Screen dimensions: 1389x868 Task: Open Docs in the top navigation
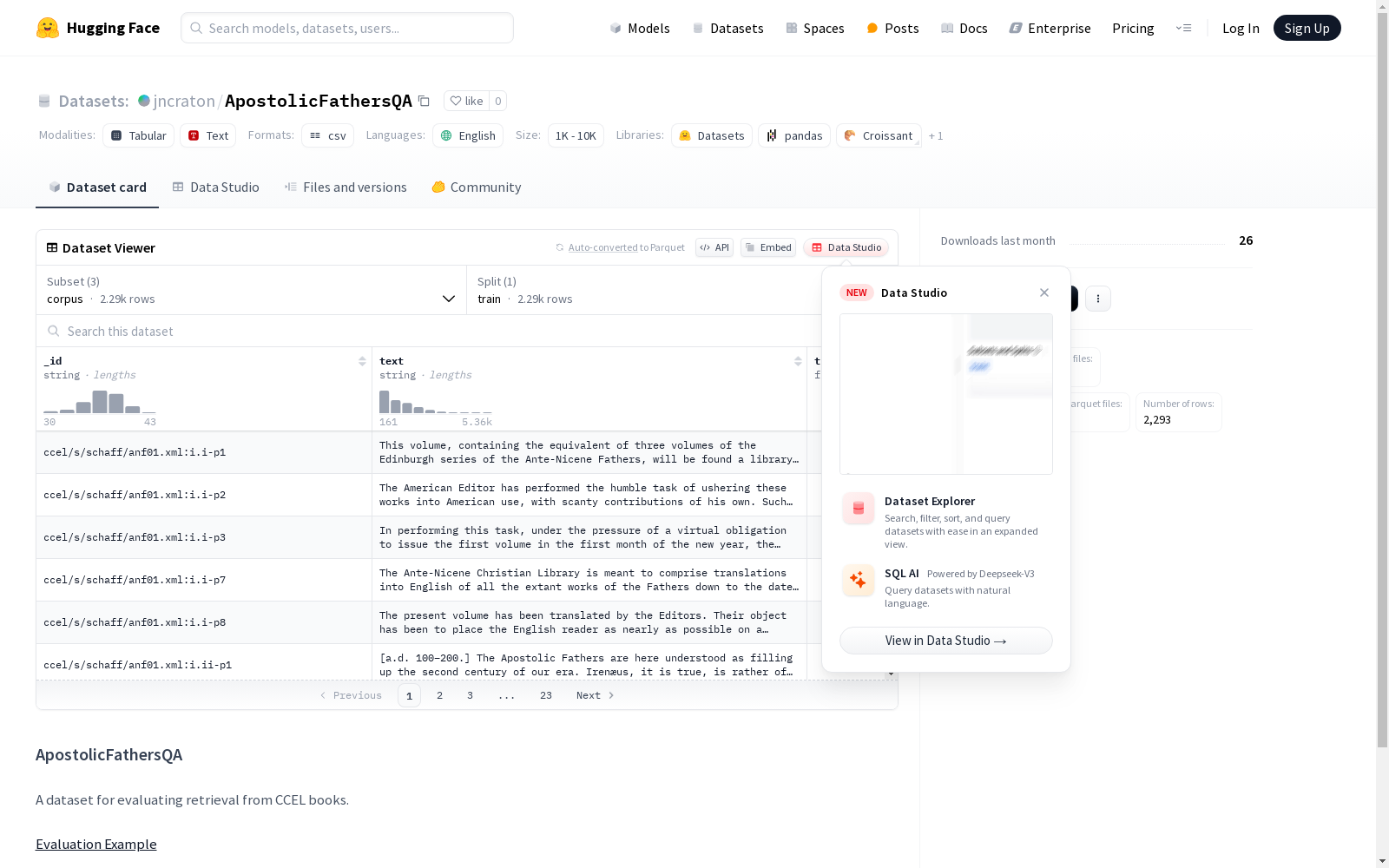point(964,28)
